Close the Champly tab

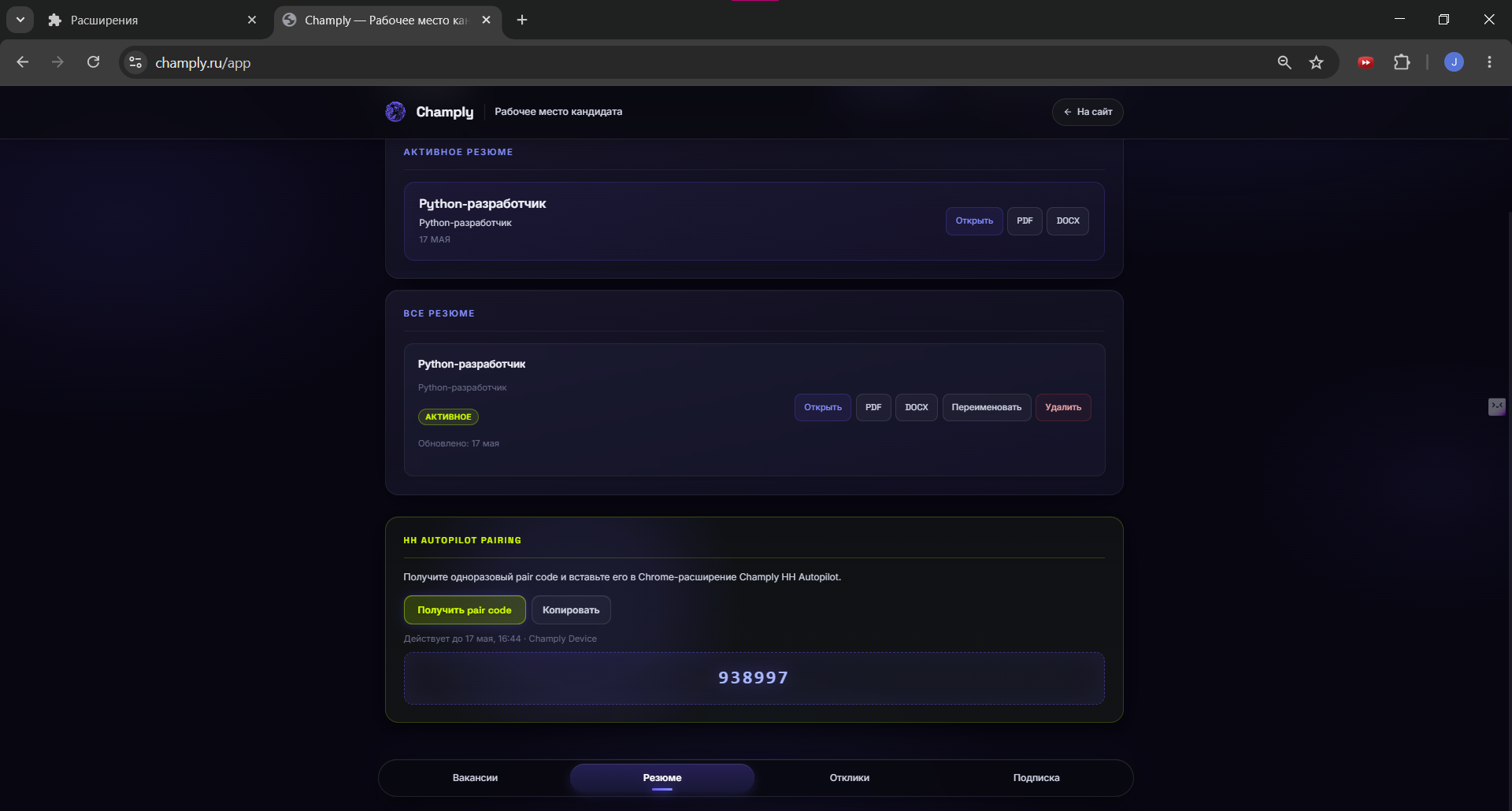486,20
